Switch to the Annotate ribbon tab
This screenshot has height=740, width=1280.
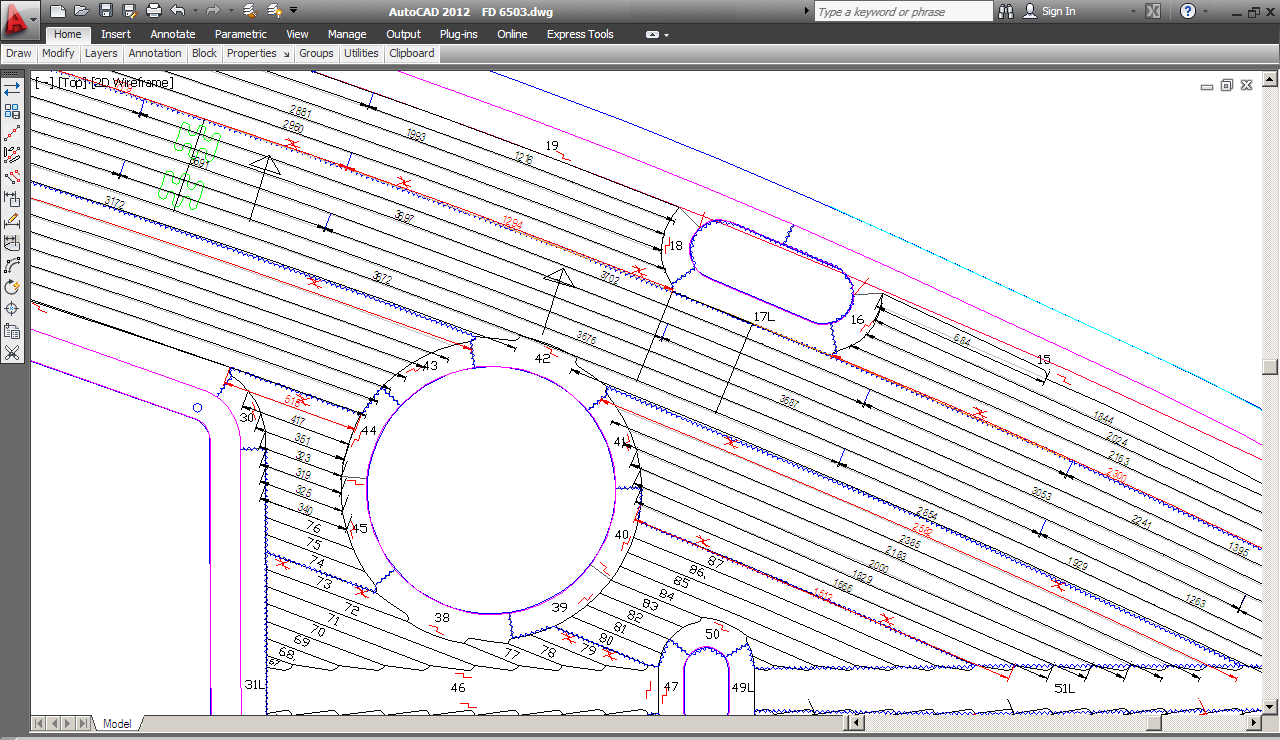click(172, 33)
